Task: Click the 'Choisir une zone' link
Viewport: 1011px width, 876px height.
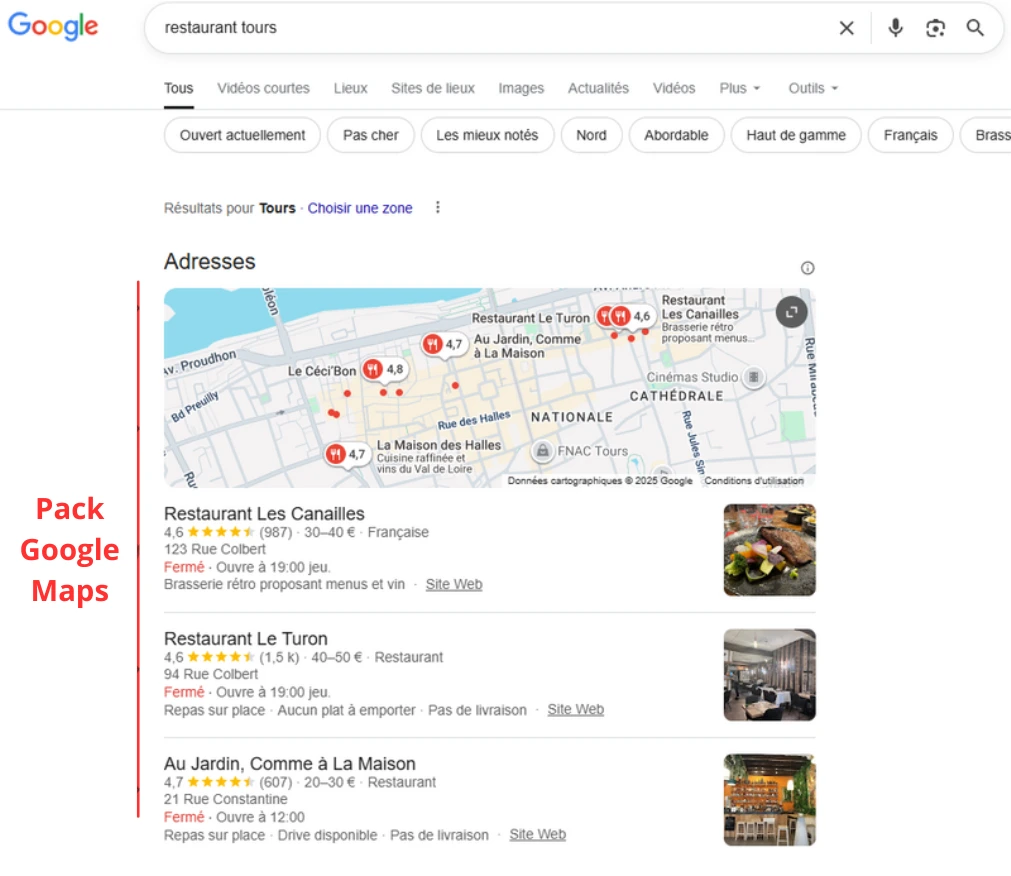Action: tap(360, 208)
